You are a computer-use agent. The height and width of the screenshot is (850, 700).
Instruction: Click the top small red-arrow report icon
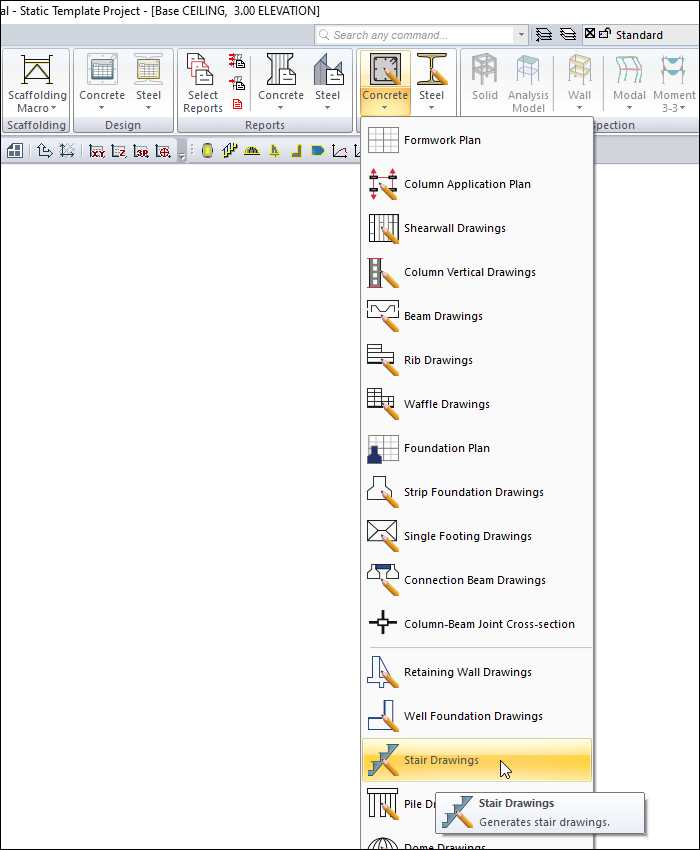point(237,60)
